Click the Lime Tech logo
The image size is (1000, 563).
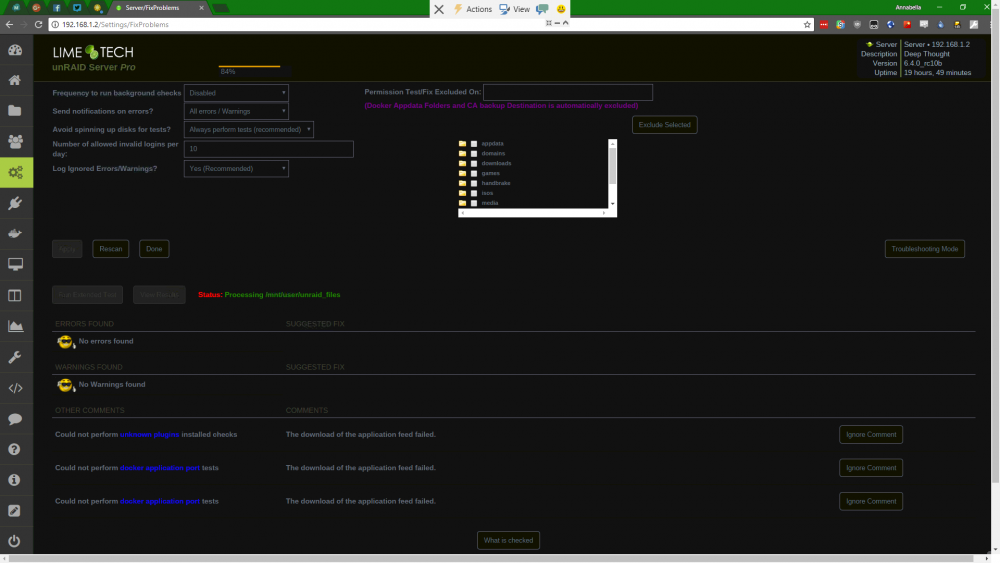tap(93, 52)
